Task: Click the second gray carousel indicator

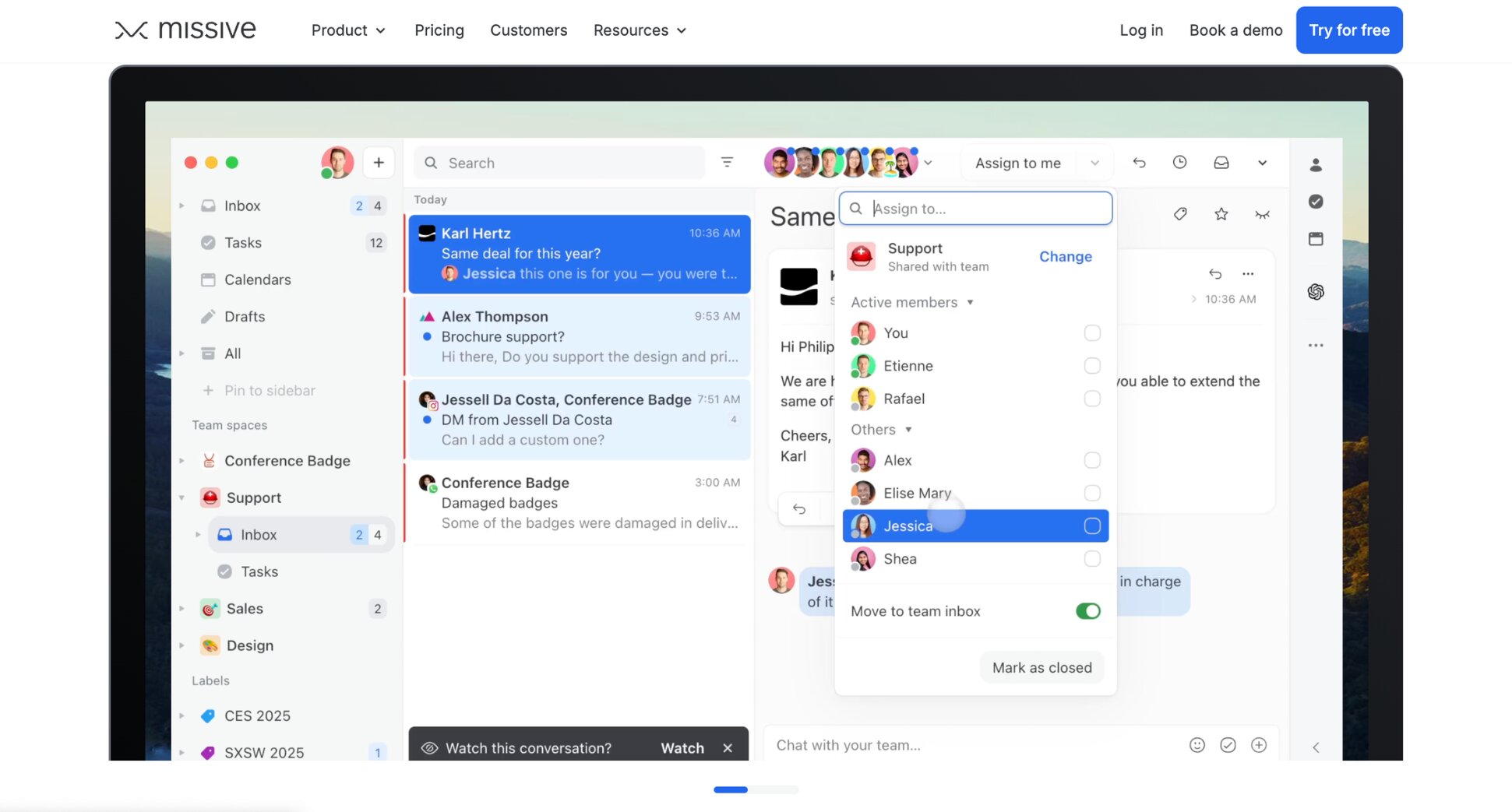Action: (x=774, y=790)
